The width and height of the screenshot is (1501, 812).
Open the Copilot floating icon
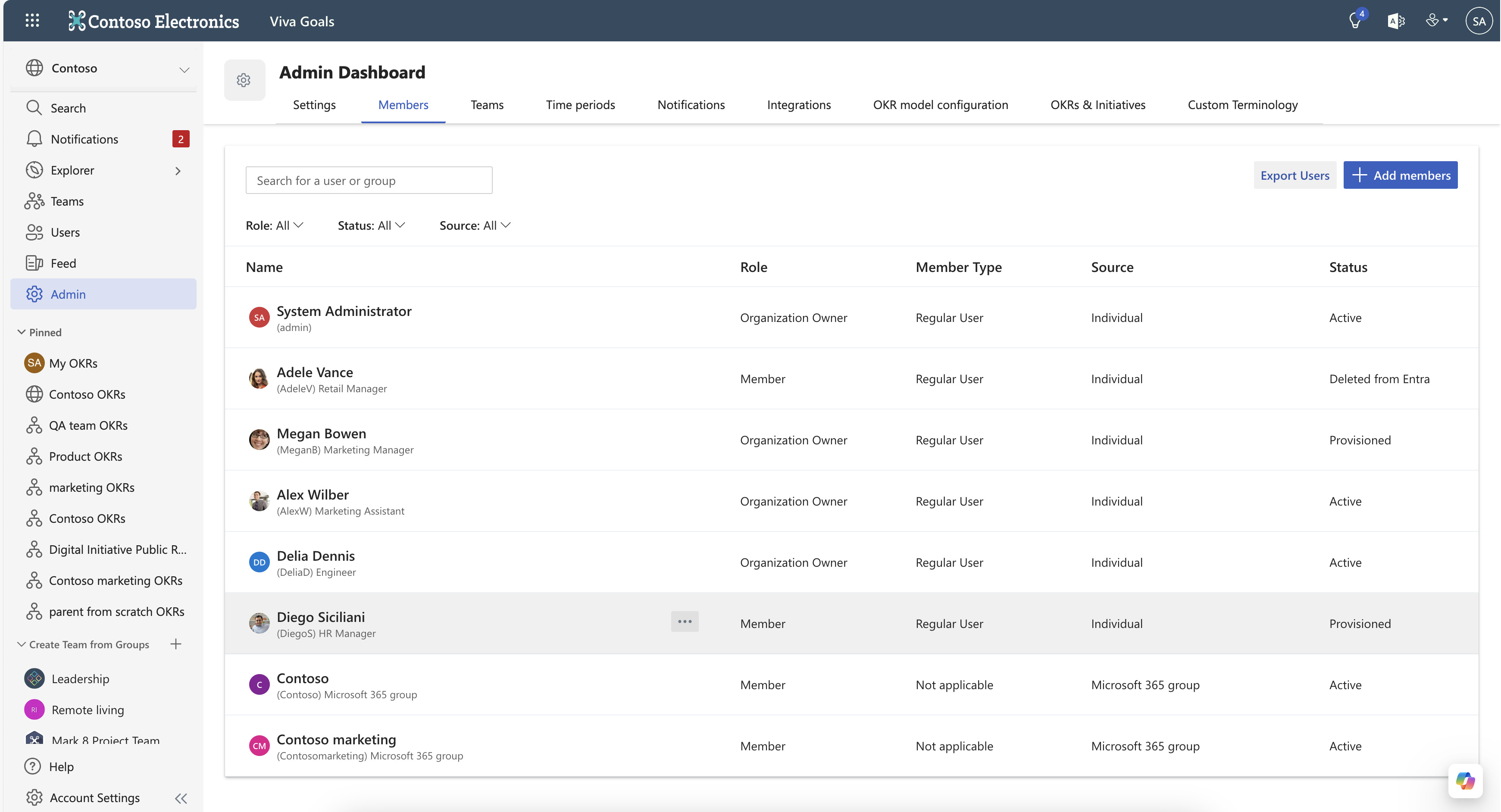pyautogui.click(x=1465, y=780)
